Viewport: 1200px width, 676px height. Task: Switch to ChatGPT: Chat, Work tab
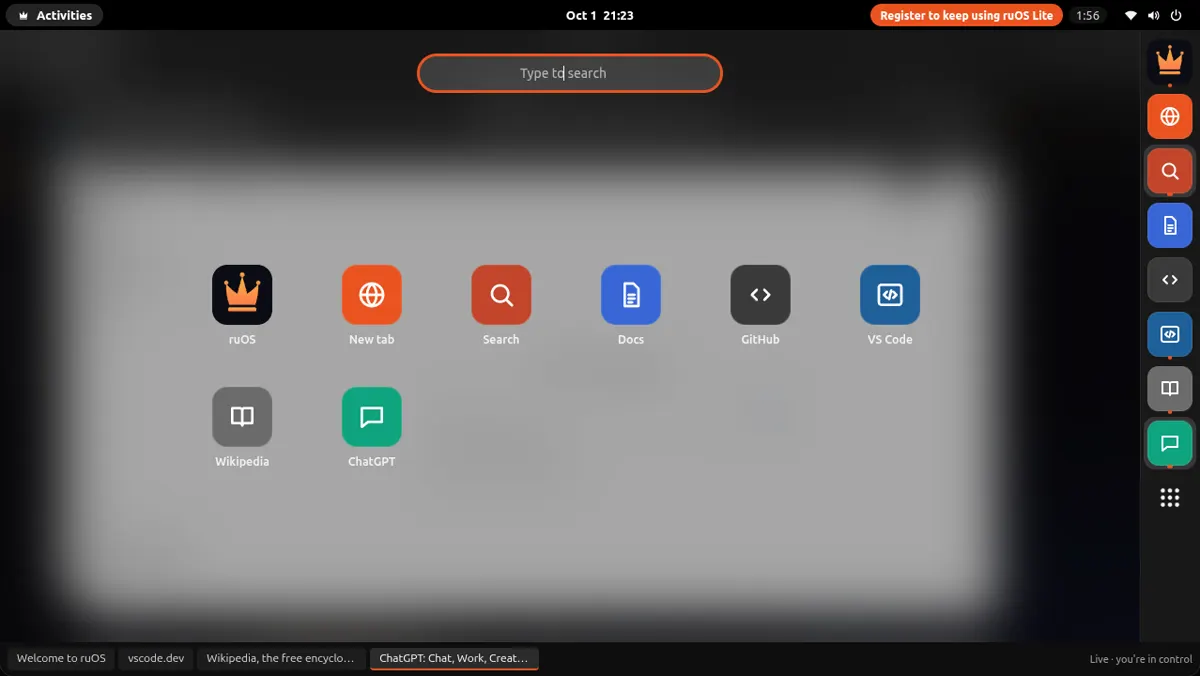click(x=454, y=658)
